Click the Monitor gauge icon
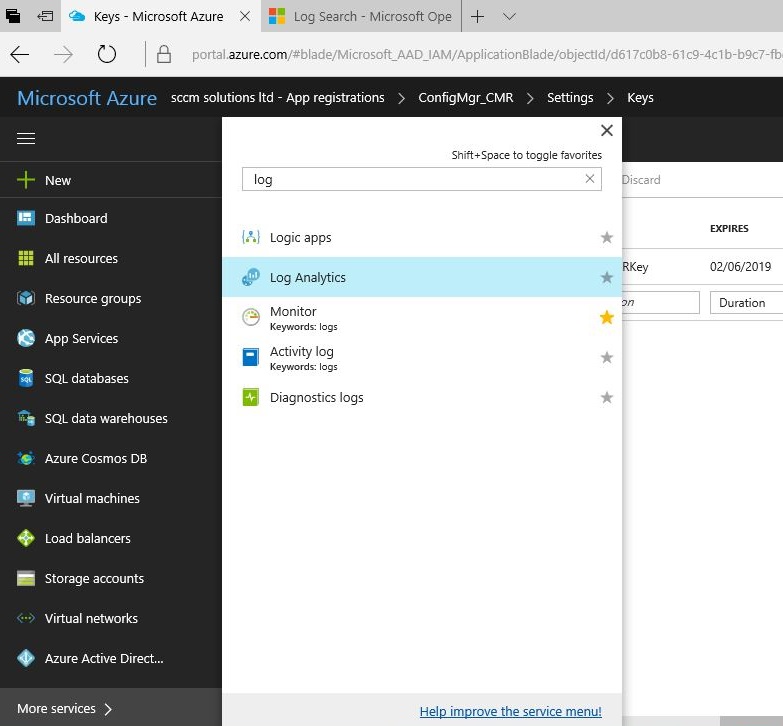This screenshot has width=783, height=726. point(251,317)
